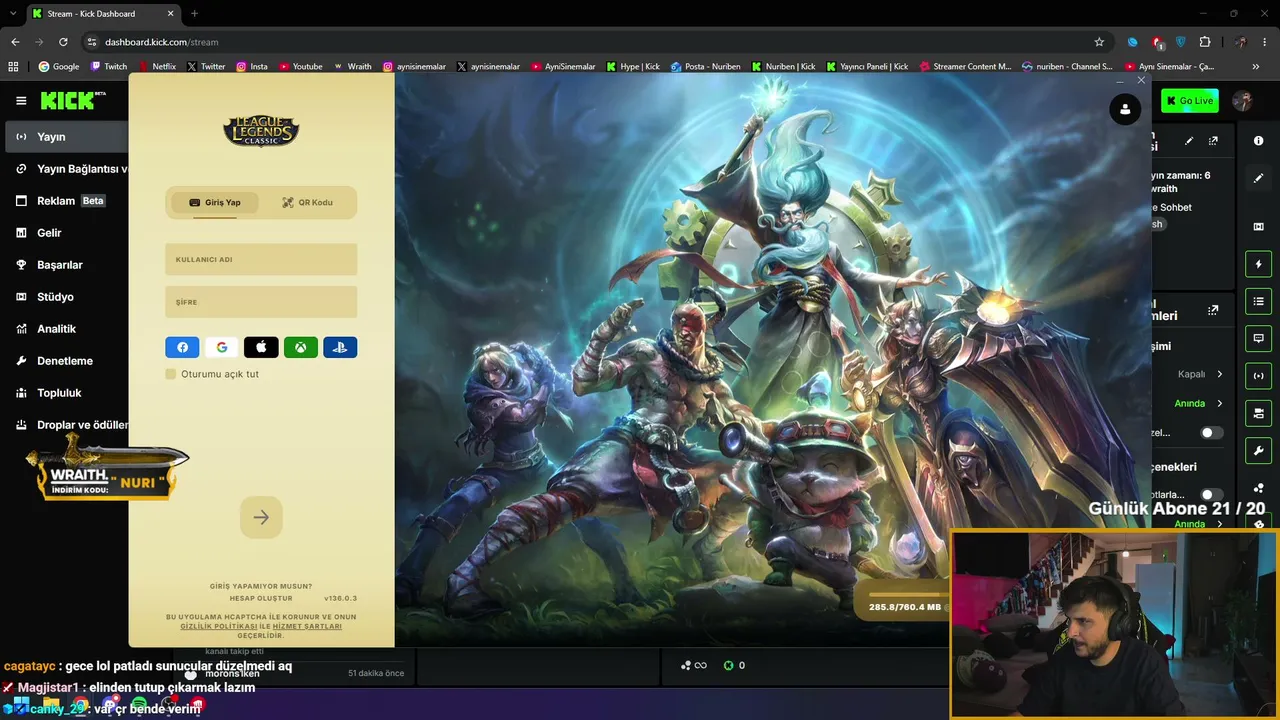Use the PlayStation login icon

coord(340,347)
